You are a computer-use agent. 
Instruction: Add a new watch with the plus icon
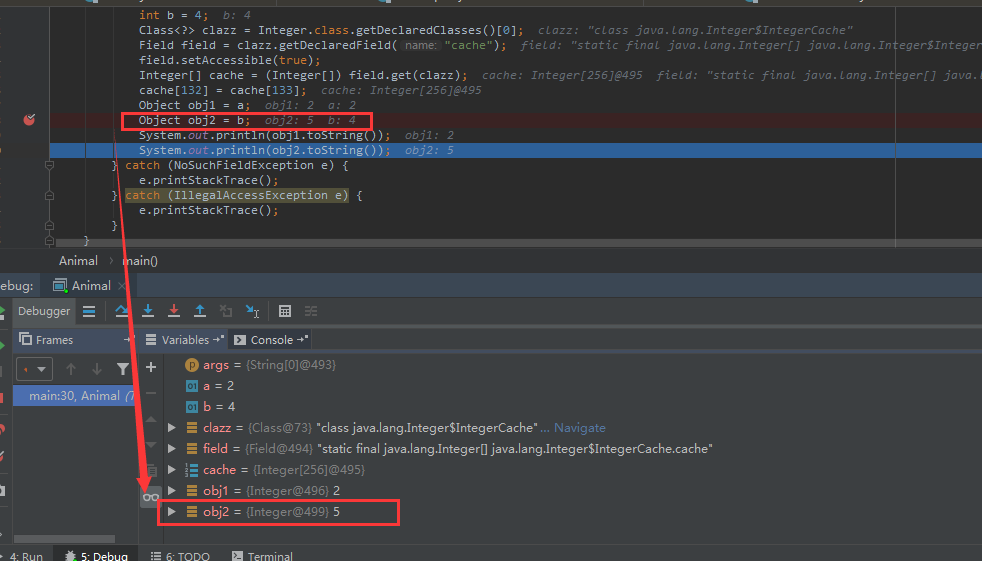click(151, 367)
